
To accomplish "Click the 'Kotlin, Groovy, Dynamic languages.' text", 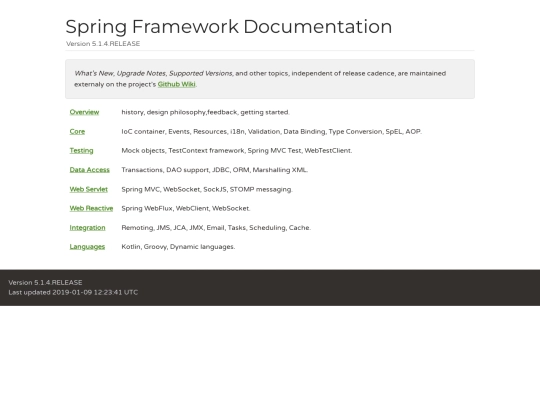I will click(x=178, y=247).
